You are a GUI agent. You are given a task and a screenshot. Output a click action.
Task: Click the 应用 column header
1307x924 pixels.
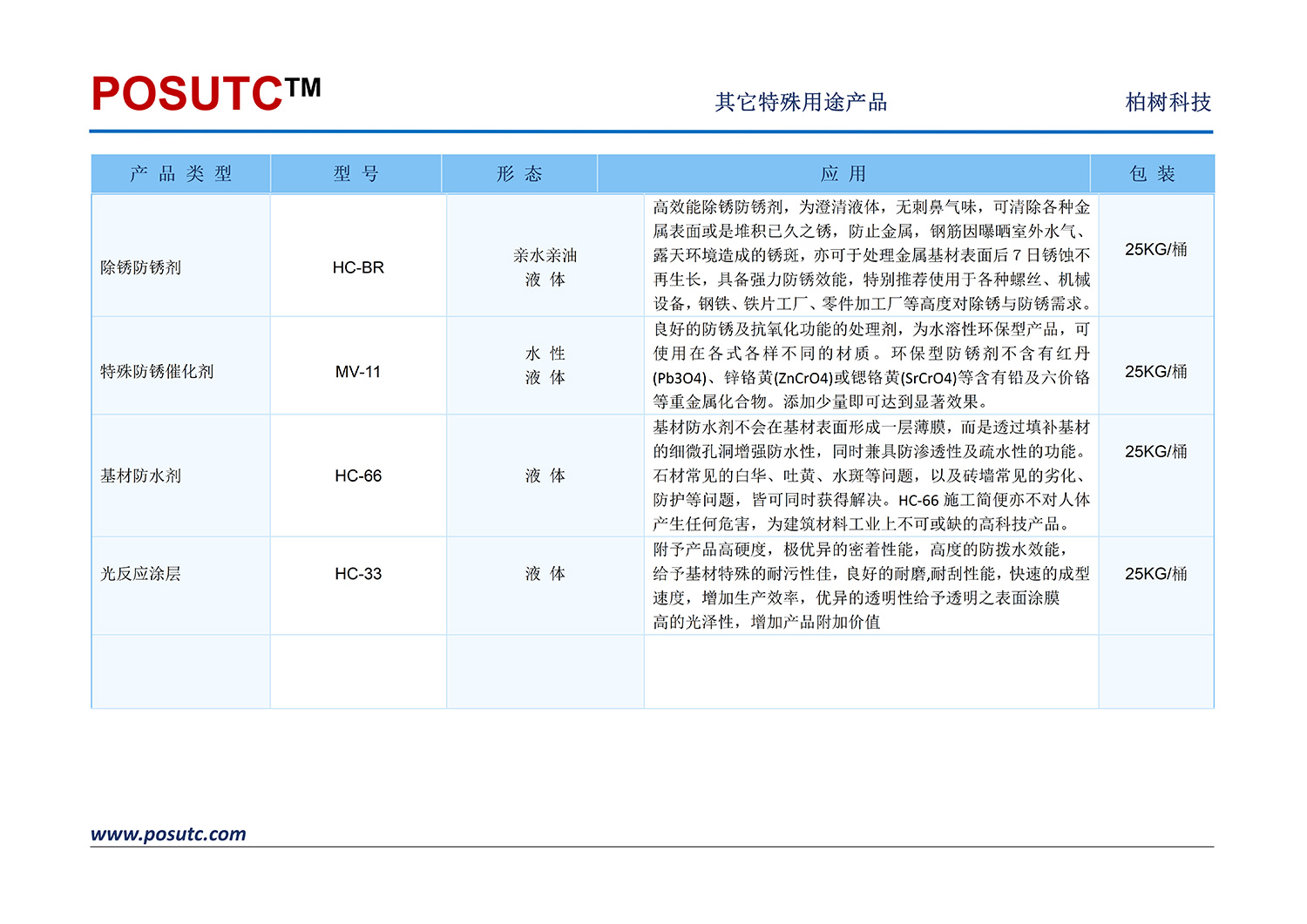(843, 174)
